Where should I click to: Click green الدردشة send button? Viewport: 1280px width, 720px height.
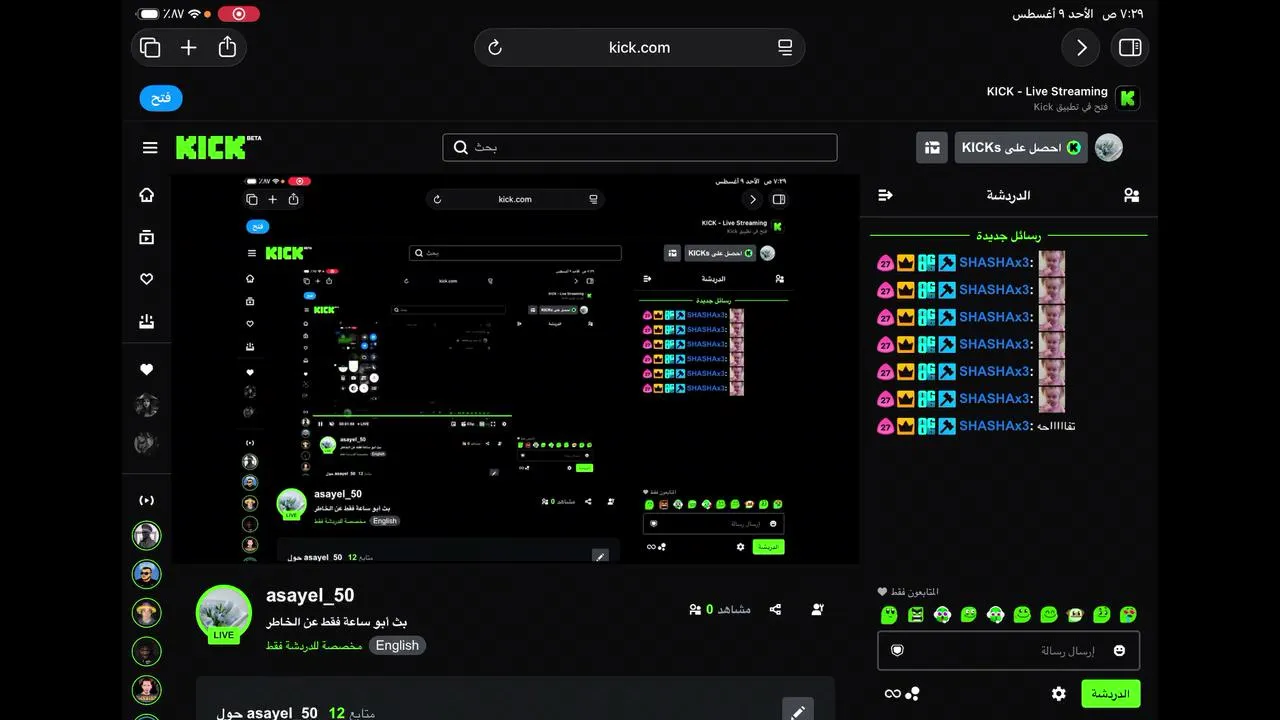(x=1110, y=693)
